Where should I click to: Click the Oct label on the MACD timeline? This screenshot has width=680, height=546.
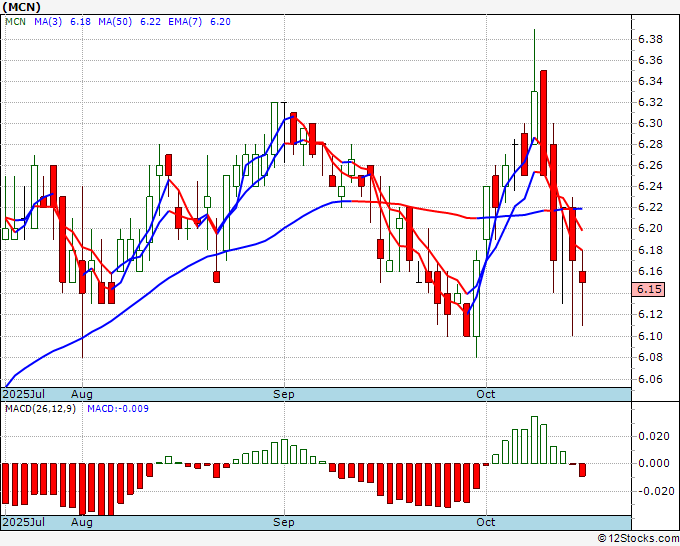pyautogui.click(x=485, y=522)
